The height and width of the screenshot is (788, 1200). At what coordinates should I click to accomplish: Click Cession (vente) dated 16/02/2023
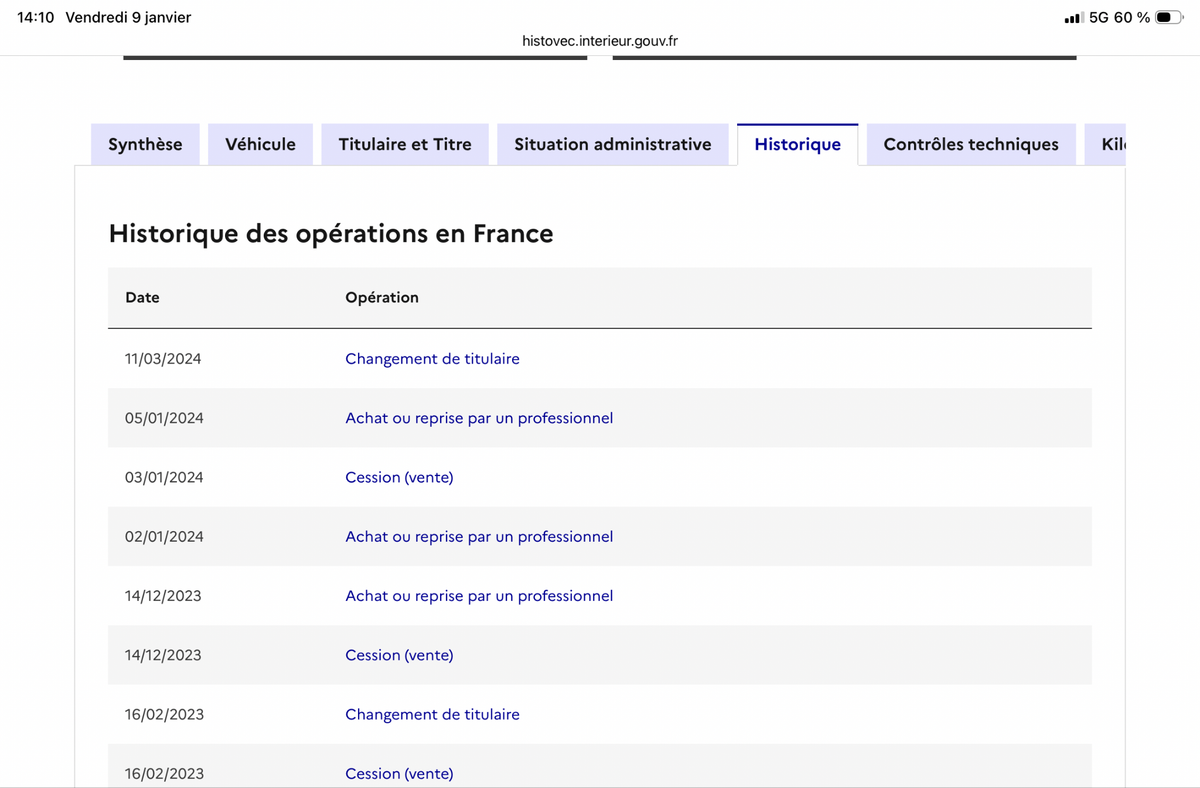[399, 773]
